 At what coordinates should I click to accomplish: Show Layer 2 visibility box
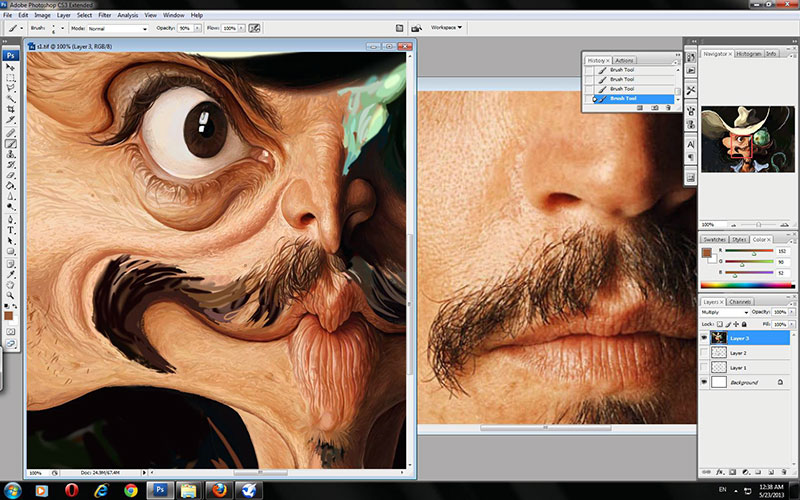(x=704, y=353)
